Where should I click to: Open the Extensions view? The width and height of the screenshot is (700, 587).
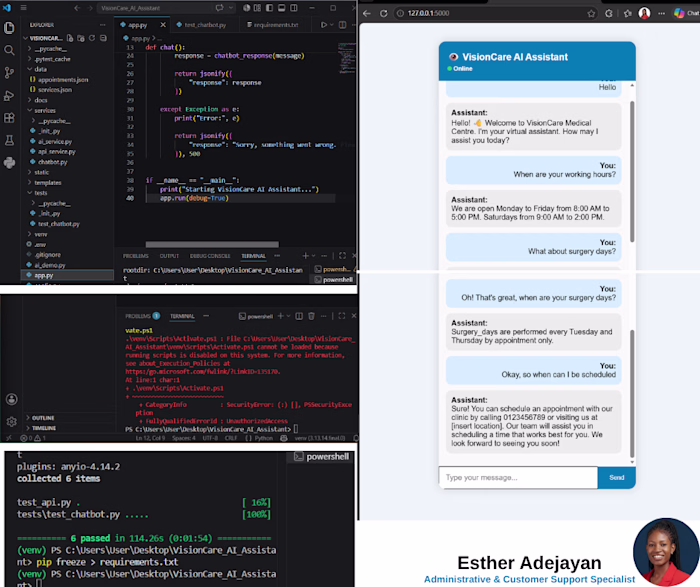pos(9,118)
